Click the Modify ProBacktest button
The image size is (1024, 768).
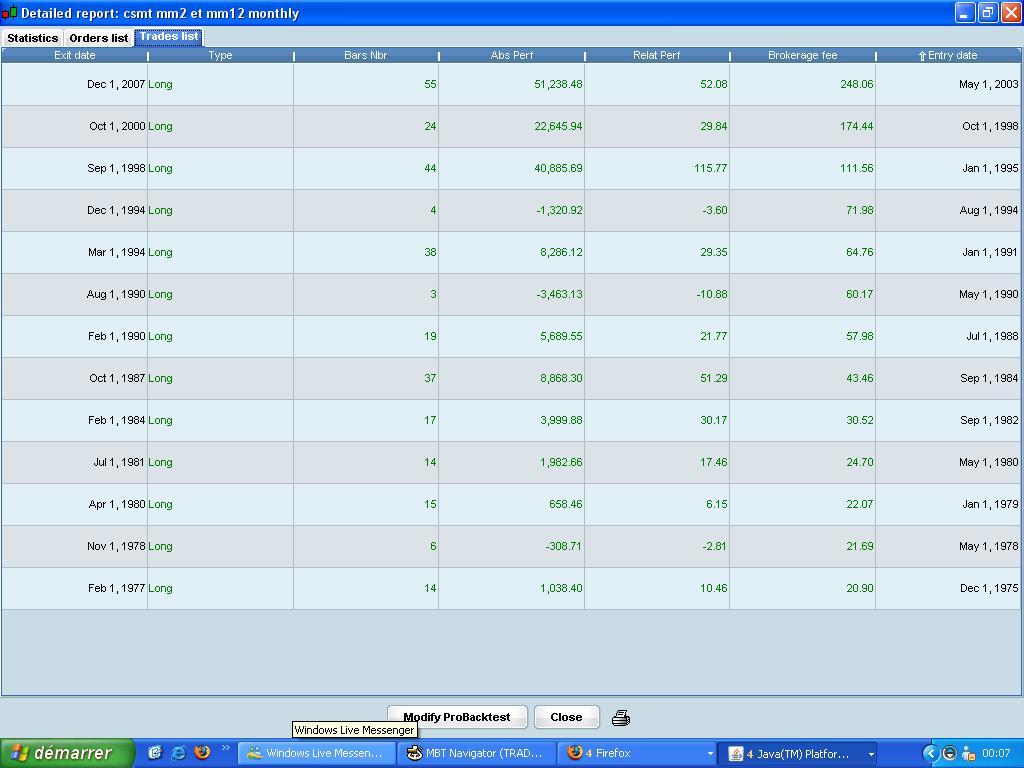(x=457, y=717)
